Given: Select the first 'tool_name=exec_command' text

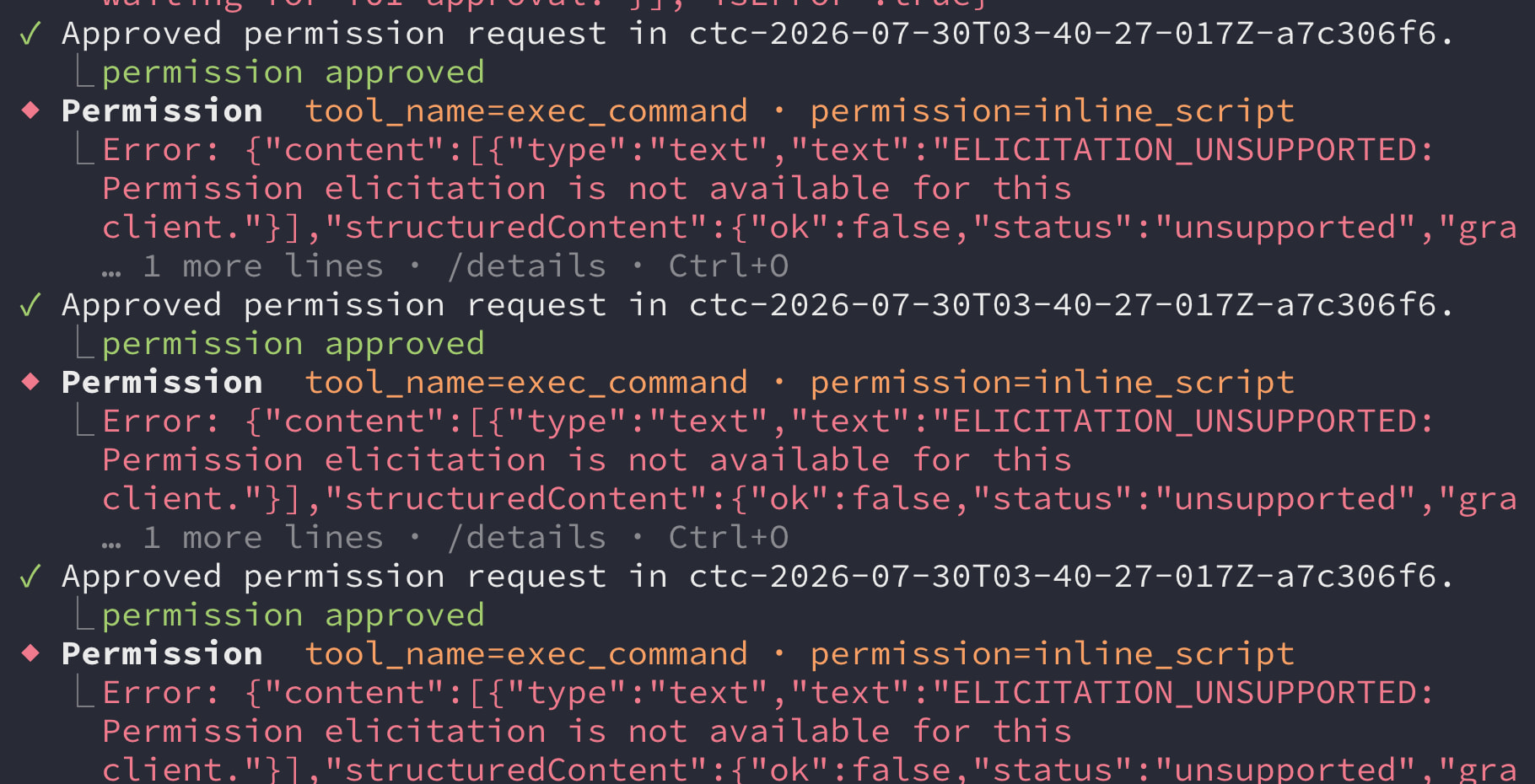Looking at the screenshot, I should [526, 111].
